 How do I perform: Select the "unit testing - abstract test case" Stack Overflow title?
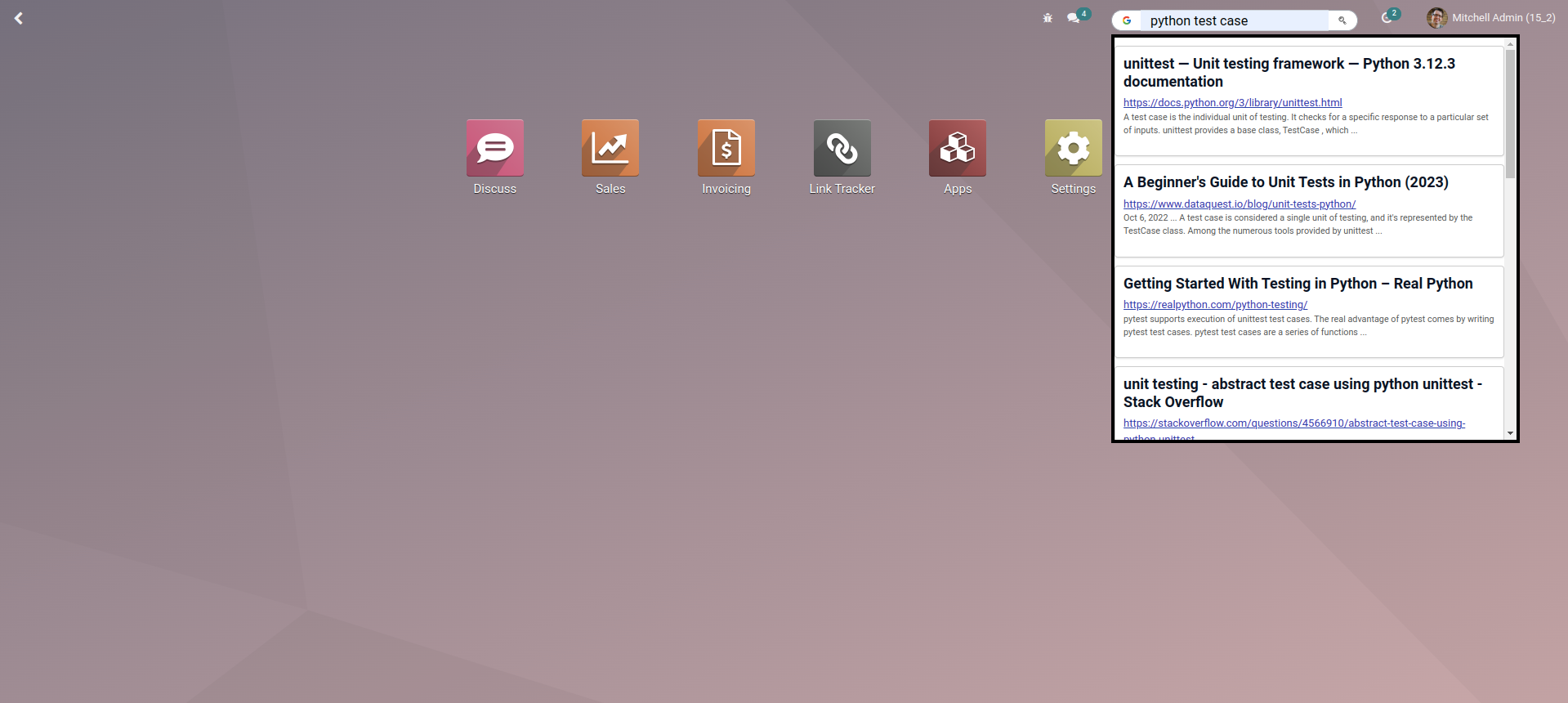tap(1303, 393)
